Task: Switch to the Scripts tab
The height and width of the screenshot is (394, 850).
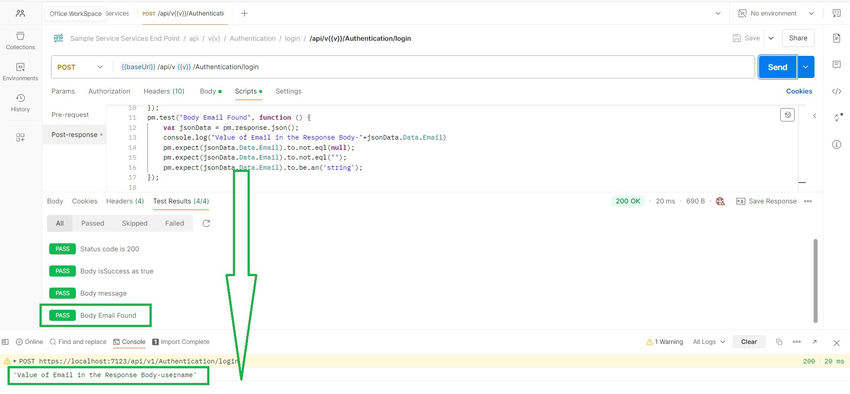Action: tap(248, 91)
